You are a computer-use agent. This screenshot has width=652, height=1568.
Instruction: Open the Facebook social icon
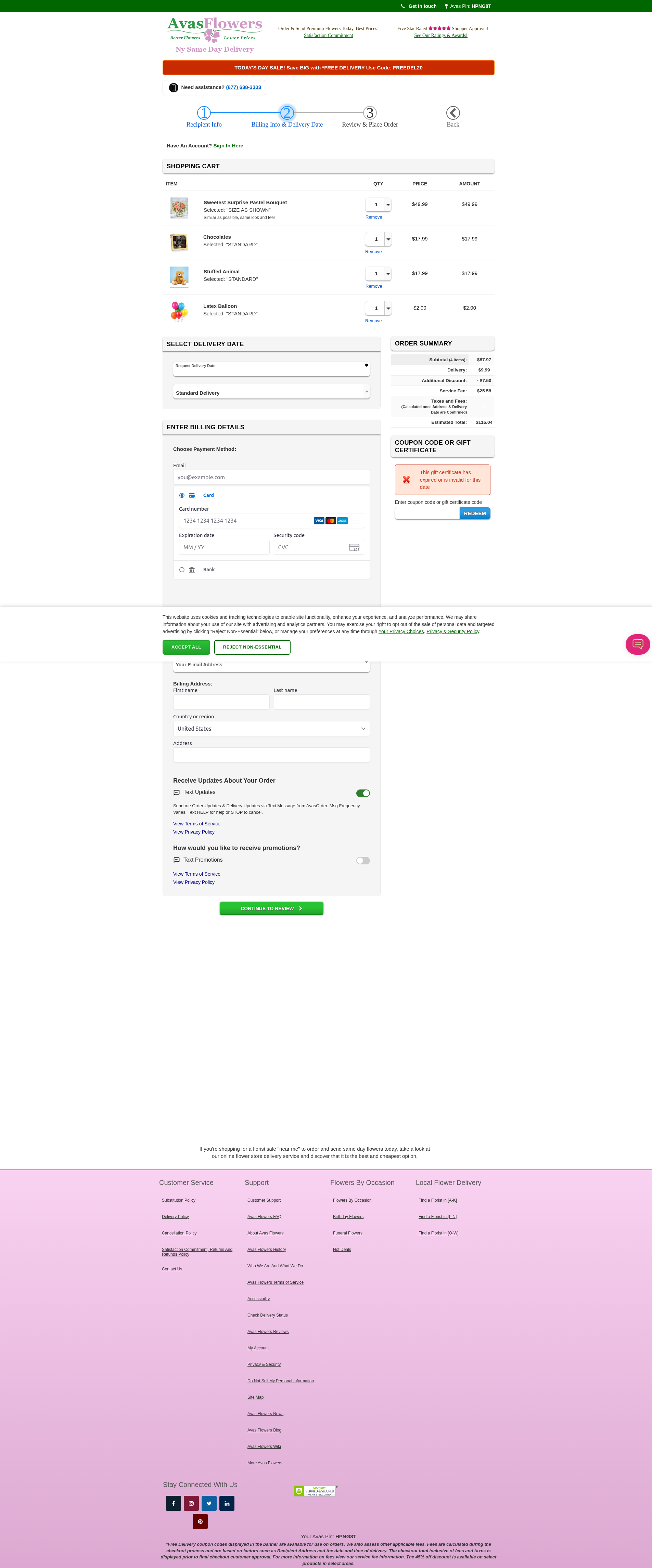coord(174,1503)
